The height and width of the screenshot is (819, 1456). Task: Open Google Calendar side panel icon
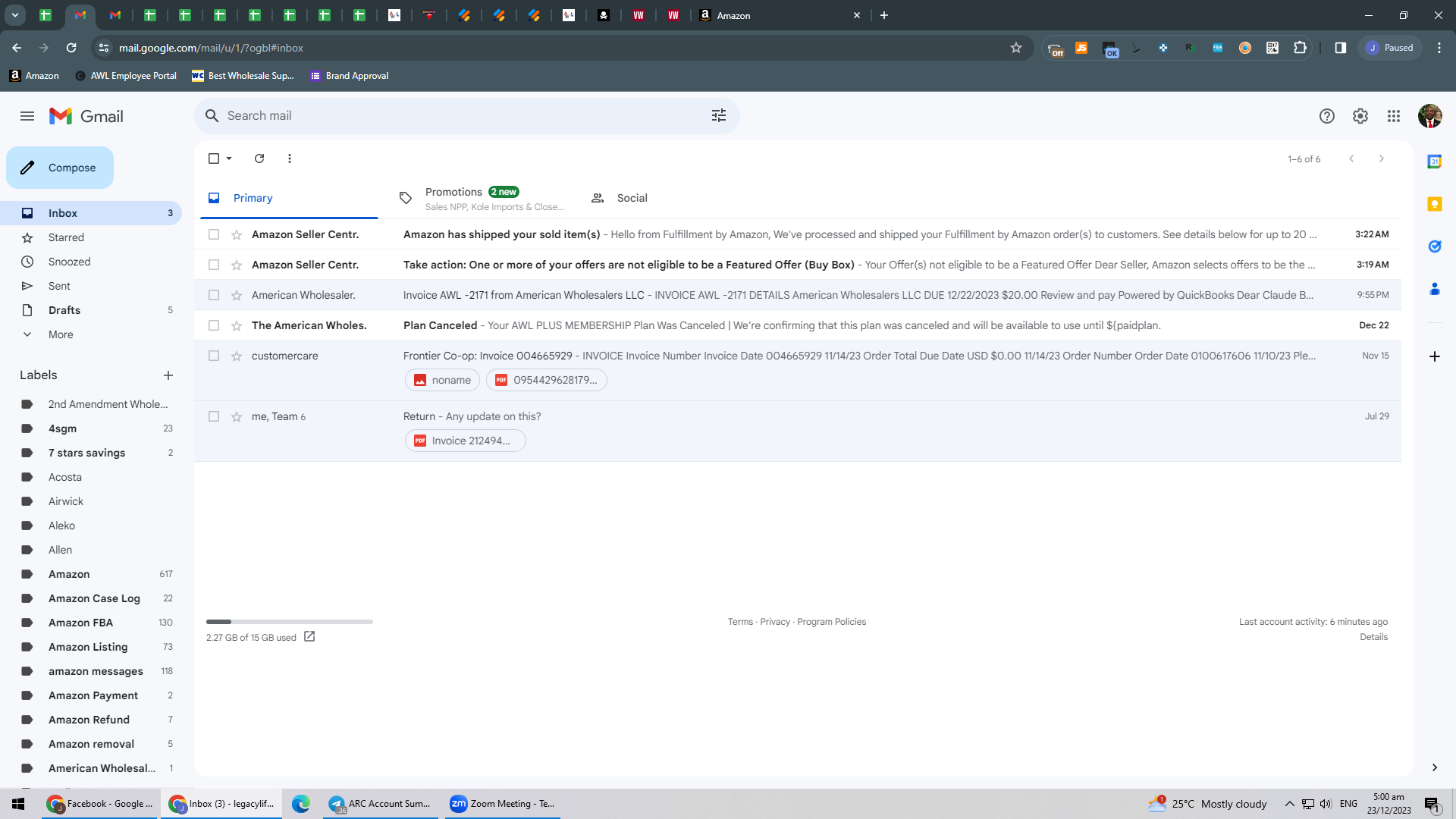pyautogui.click(x=1434, y=162)
